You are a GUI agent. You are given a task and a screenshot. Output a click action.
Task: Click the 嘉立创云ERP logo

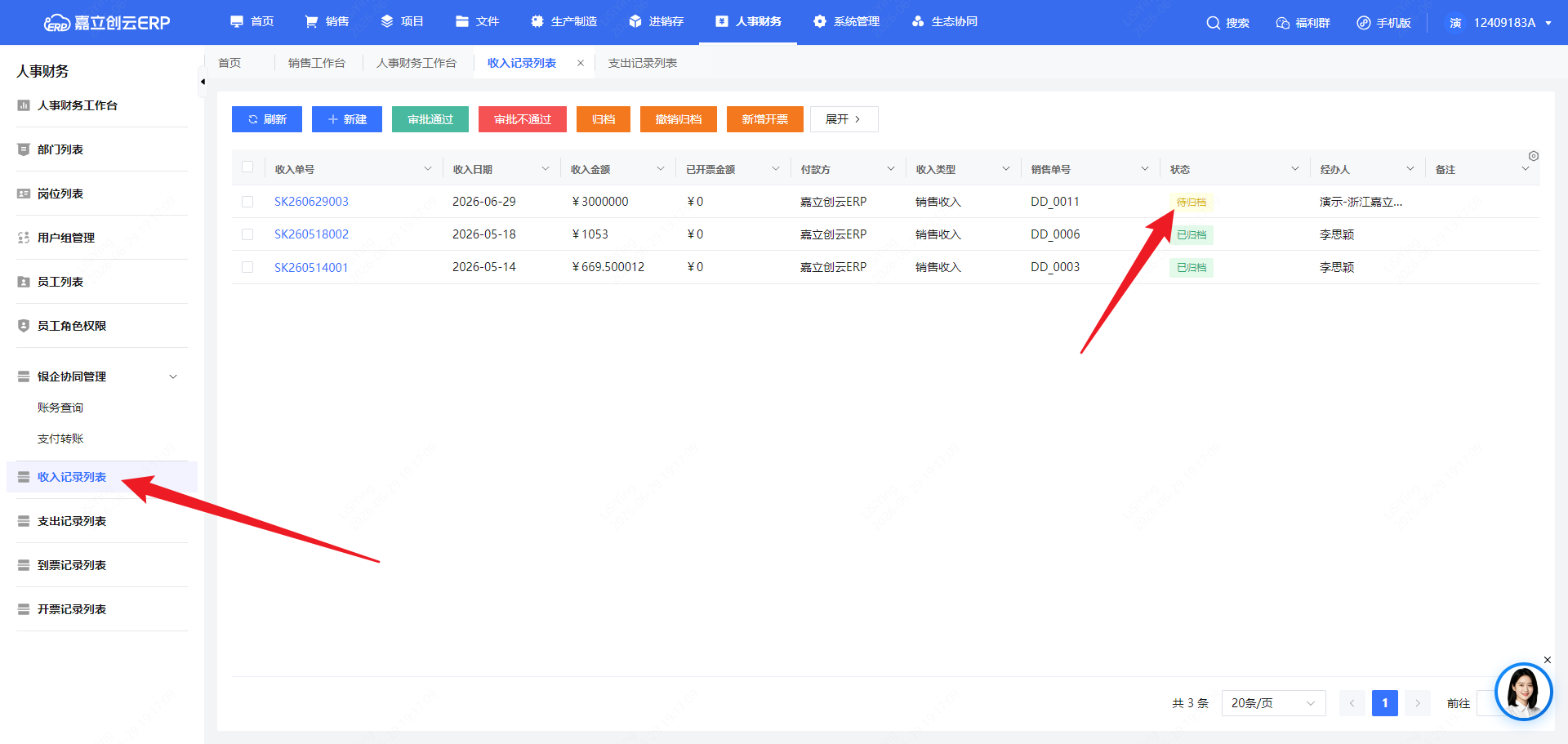107,23
